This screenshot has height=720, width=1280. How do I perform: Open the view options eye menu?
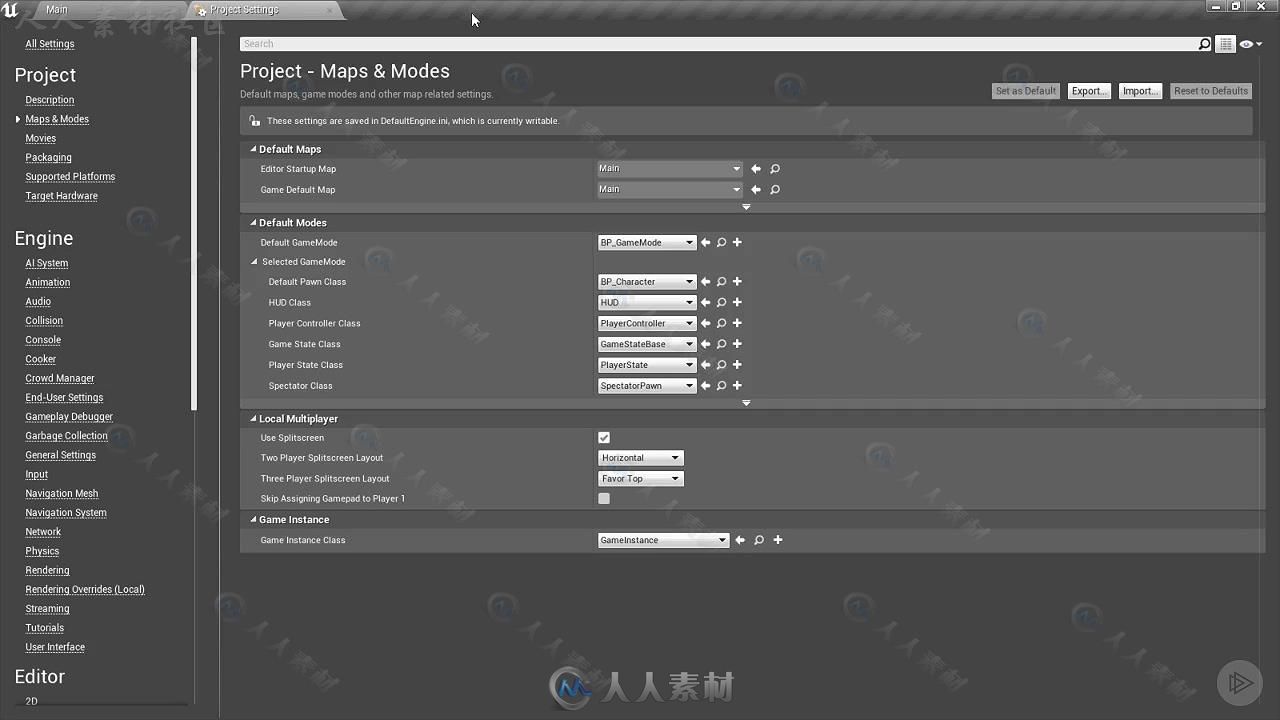coord(1251,44)
